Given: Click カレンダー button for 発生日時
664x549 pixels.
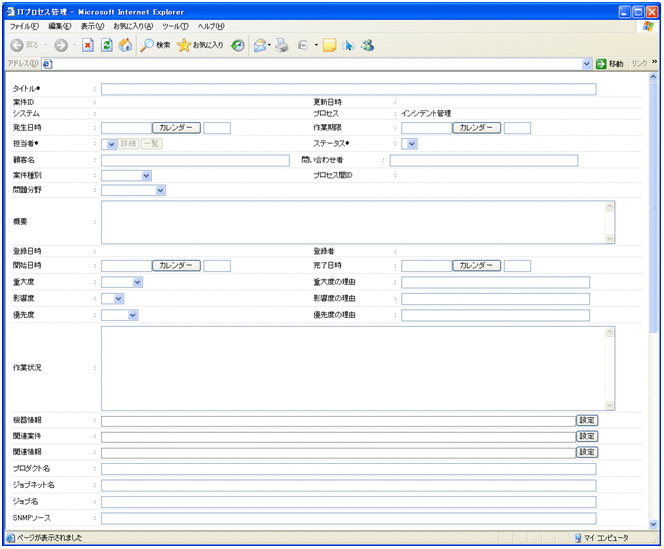Looking at the screenshot, I should (176, 128).
